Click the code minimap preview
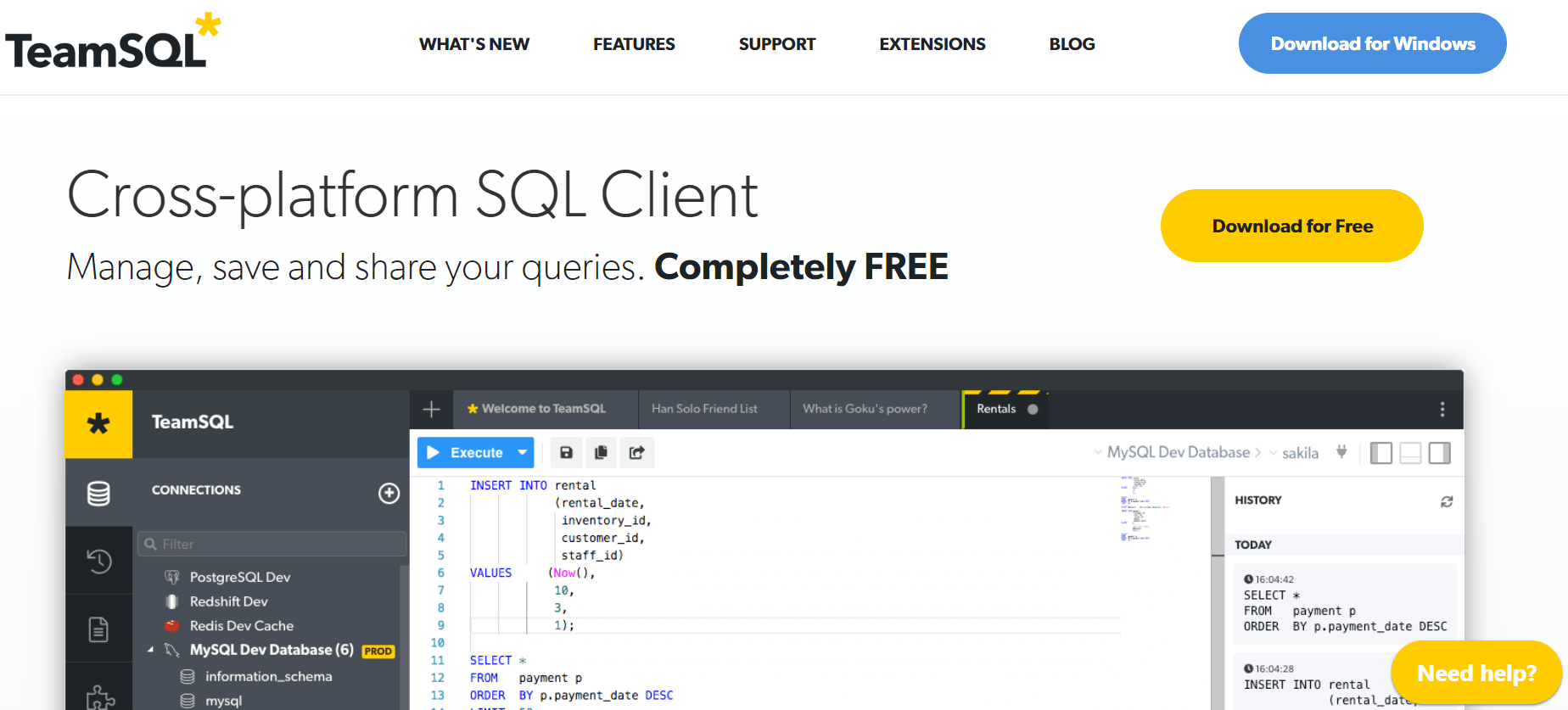The width and height of the screenshot is (1568, 710). click(x=1143, y=509)
